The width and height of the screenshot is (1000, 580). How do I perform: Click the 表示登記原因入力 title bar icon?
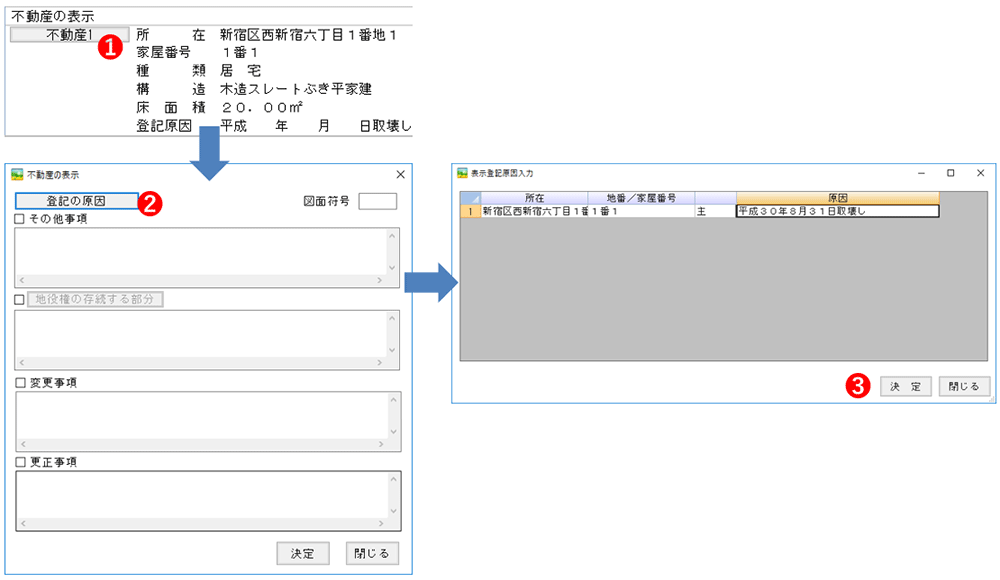coord(462,173)
